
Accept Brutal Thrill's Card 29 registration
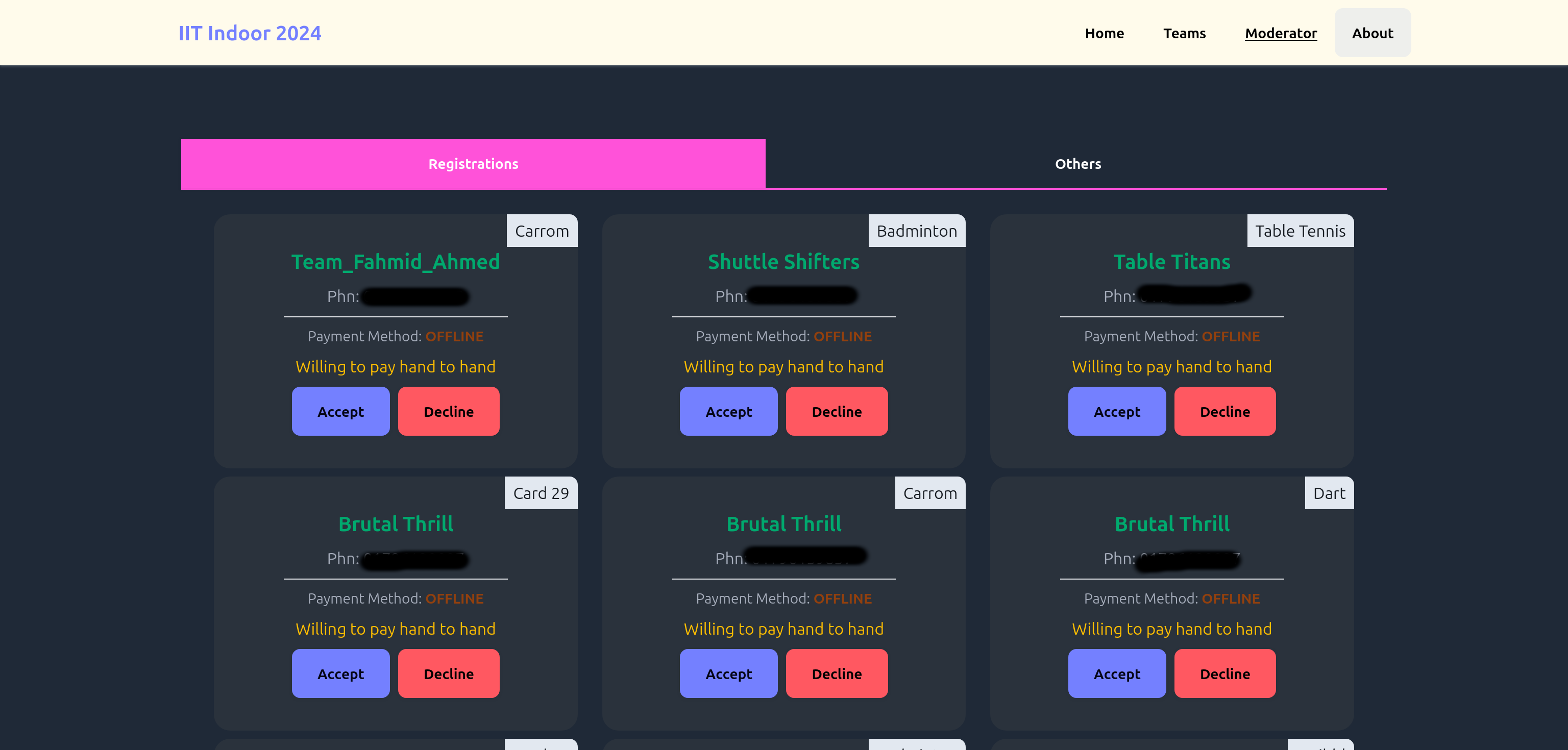coord(340,673)
